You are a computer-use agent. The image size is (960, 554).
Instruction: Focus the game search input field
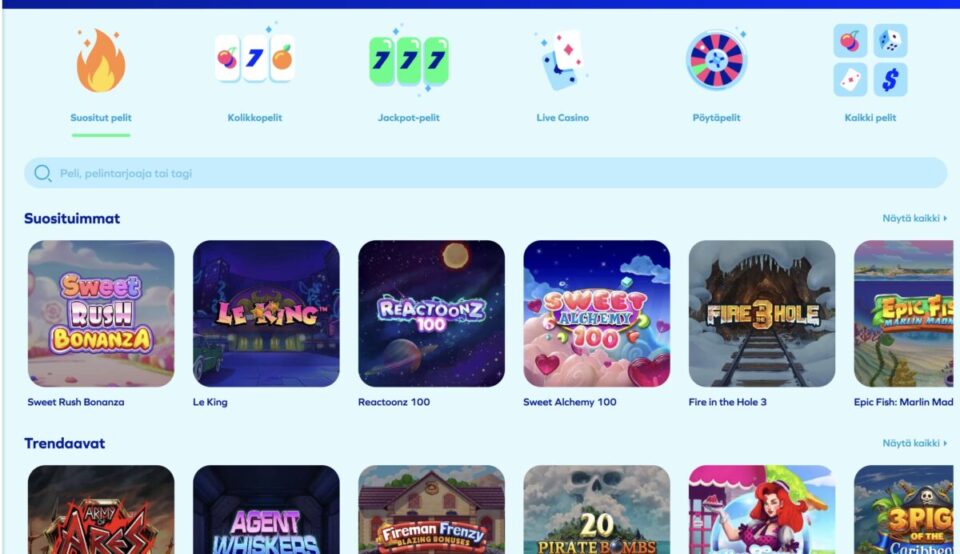(x=486, y=173)
